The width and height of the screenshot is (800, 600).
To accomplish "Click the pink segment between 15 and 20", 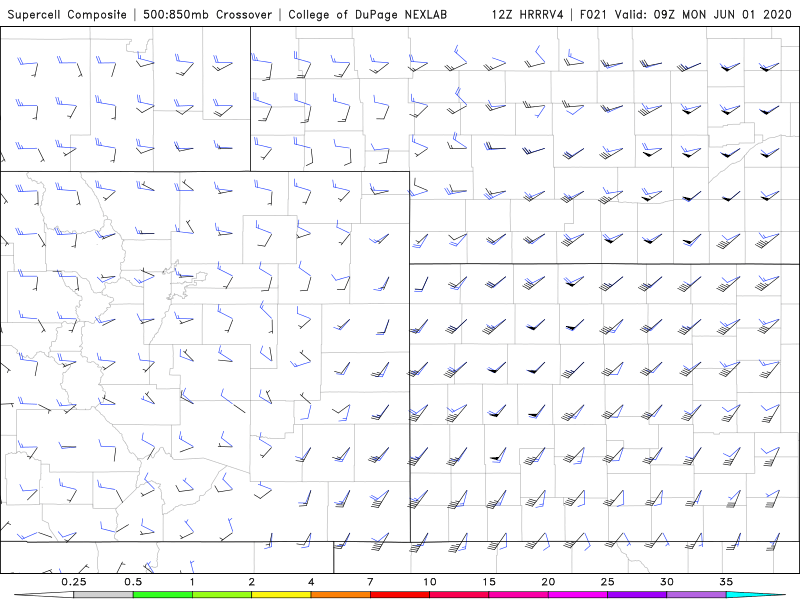I will [x=518, y=595].
